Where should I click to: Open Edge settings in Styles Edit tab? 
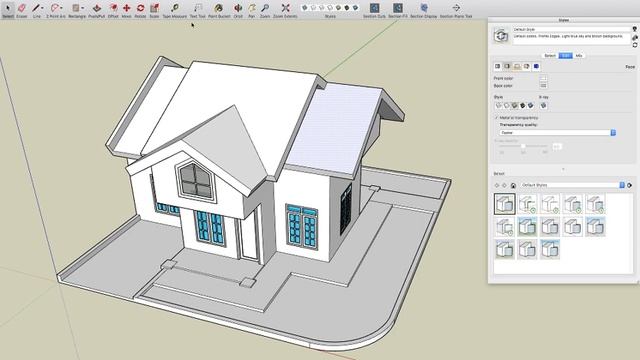(498, 66)
